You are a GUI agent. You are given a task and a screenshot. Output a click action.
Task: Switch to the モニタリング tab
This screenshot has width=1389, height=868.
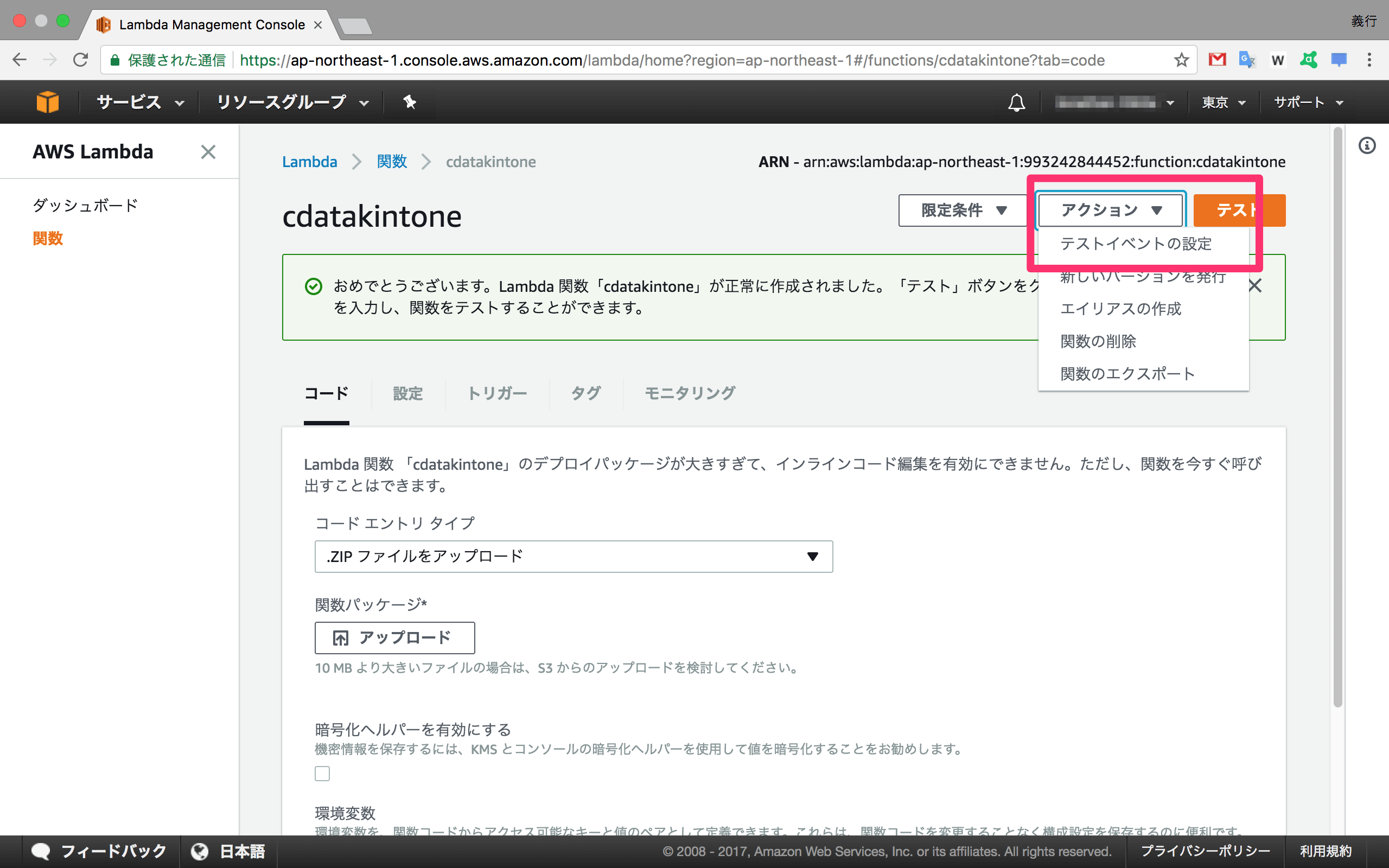tap(689, 393)
